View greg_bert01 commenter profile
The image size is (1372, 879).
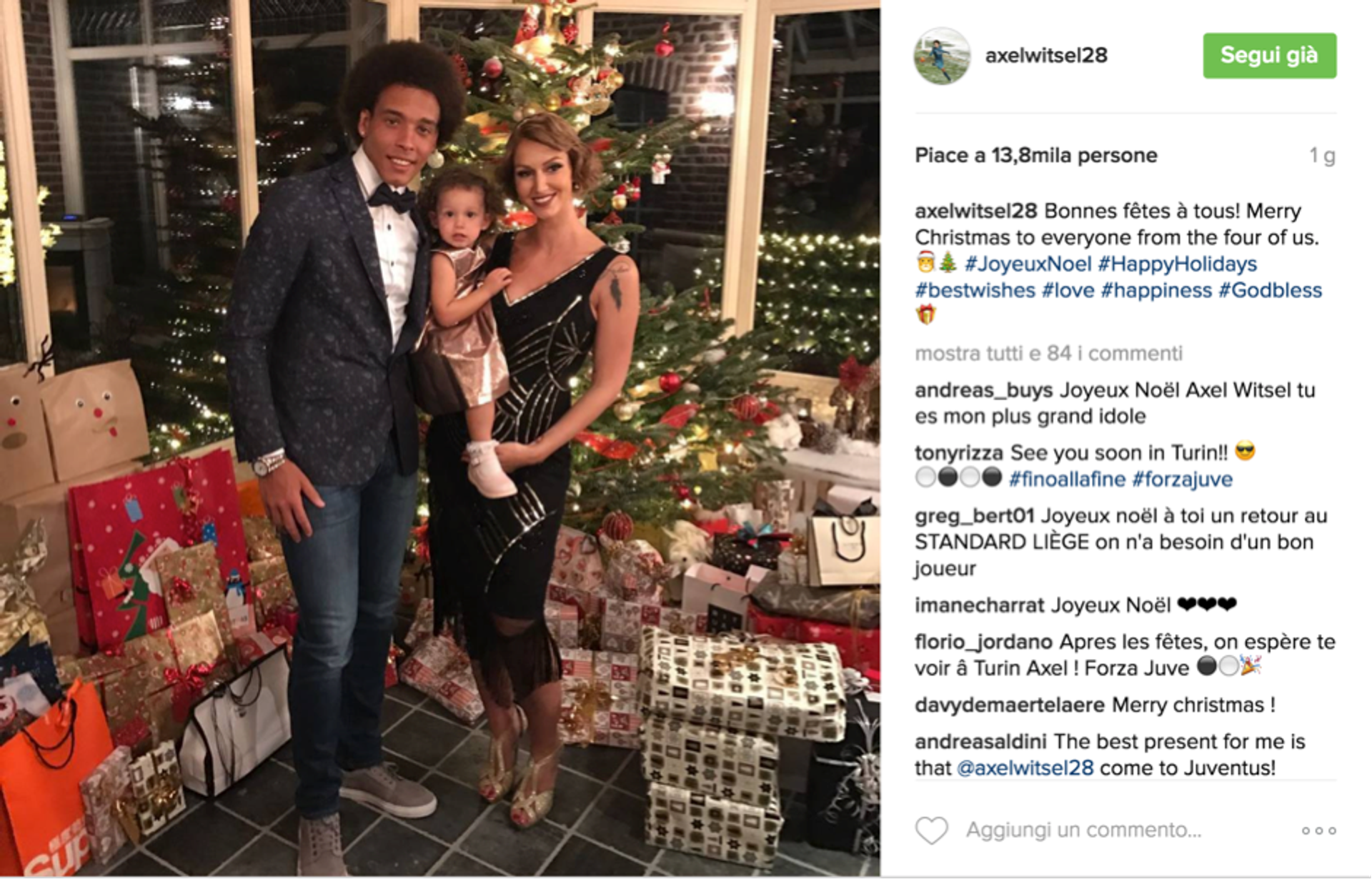point(975,516)
